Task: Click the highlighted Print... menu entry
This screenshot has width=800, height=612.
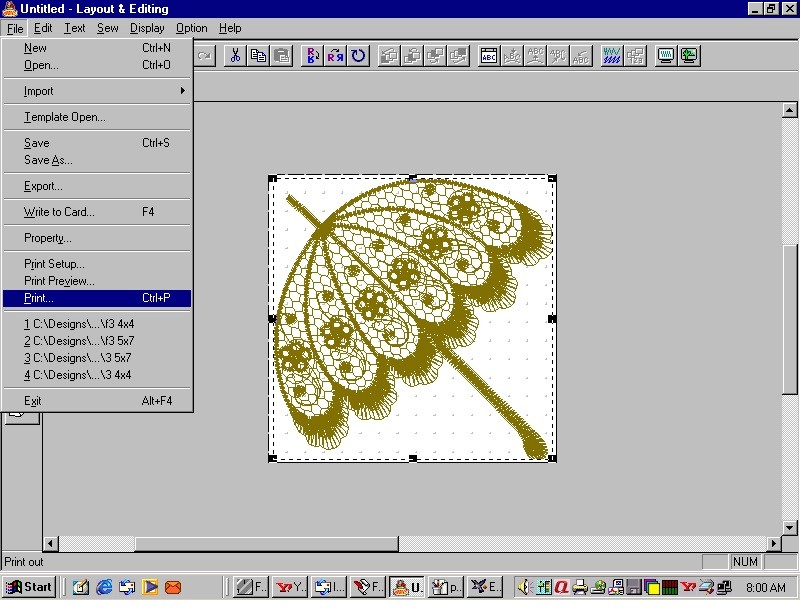Action: coord(97,298)
